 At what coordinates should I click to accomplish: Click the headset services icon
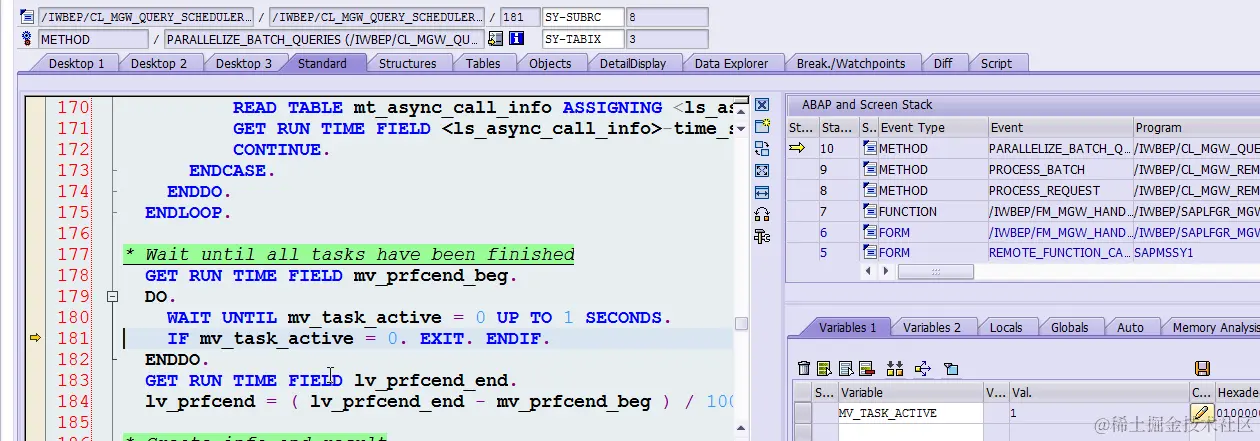pyautogui.click(x=762, y=214)
